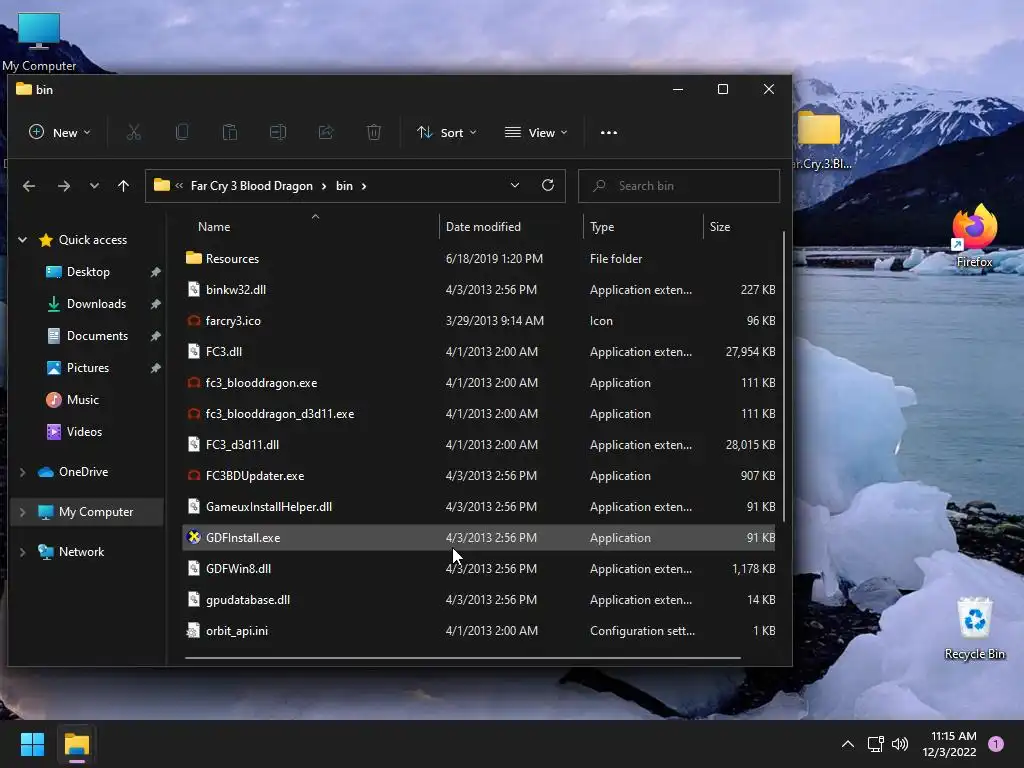Open the Firefox desktop shortcut
The height and width of the screenshot is (768, 1024).
(974, 236)
